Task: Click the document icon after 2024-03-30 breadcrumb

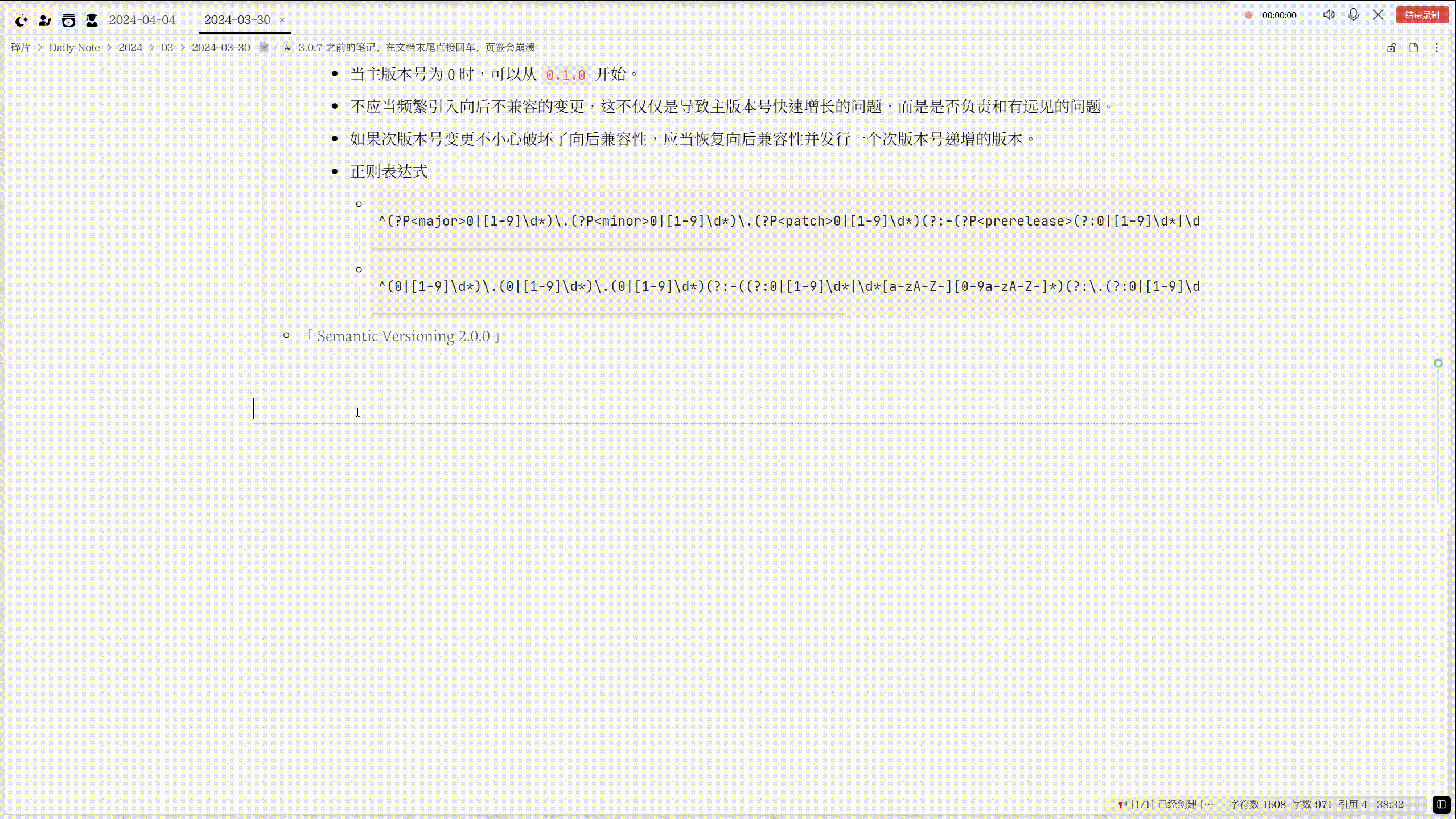Action: pyautogui.click(x=264, y=48)
